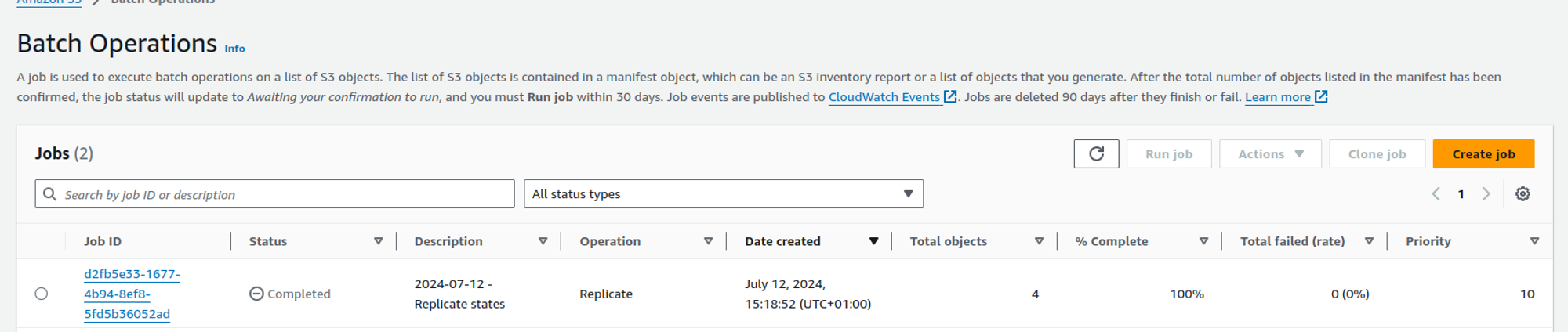Select the Replicate states job radio button
The height and width of the screenshot is (332, 1568).
click(x=42, y=294)
